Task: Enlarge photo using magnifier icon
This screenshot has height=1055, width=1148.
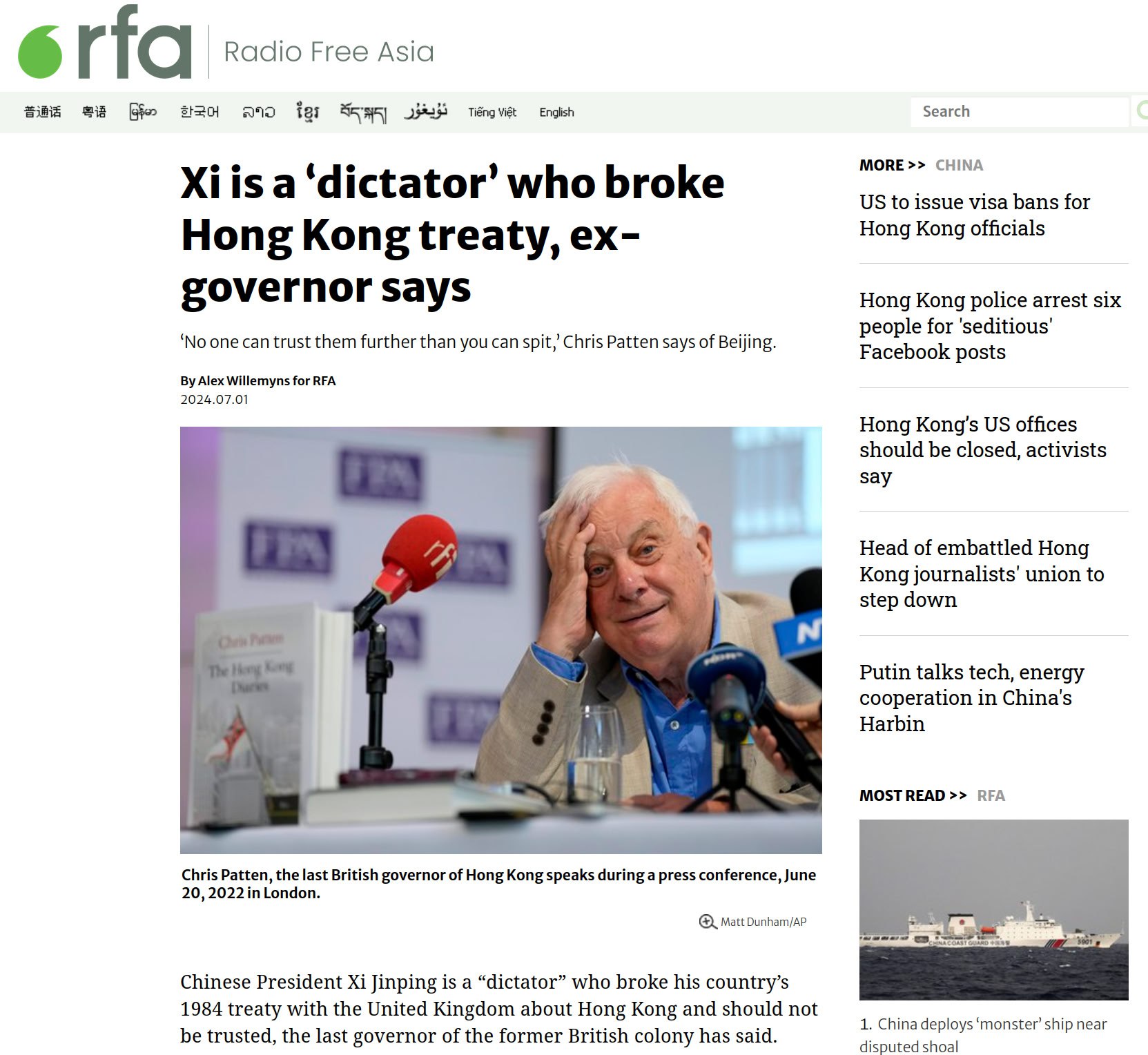Action: click(x=708, y=922)
